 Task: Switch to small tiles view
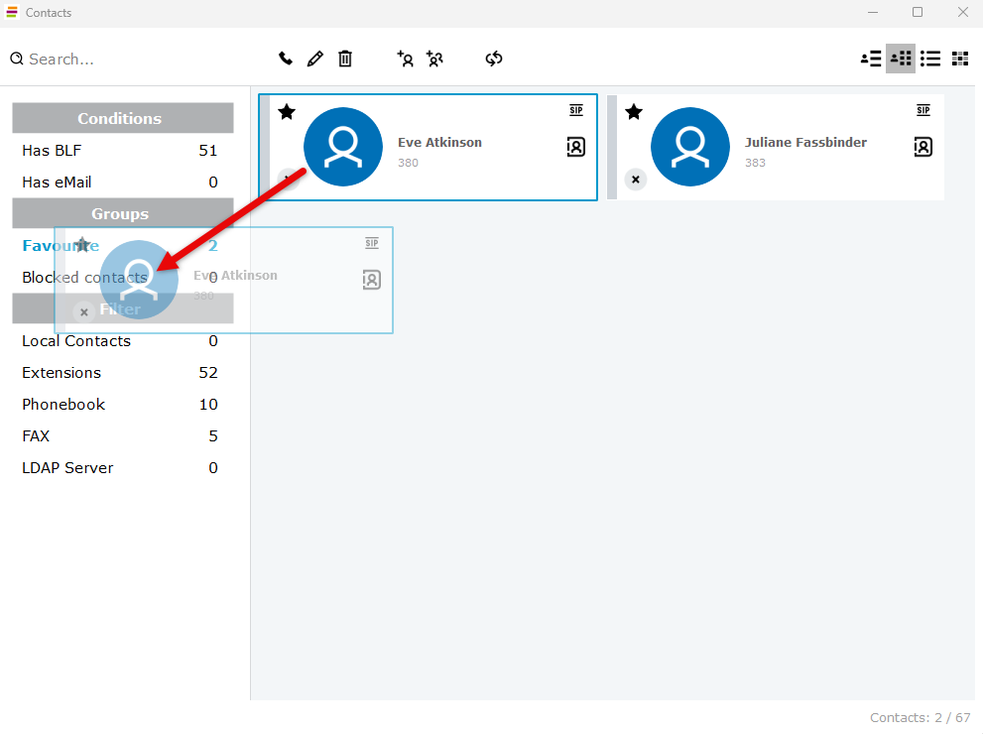point(960,59)
